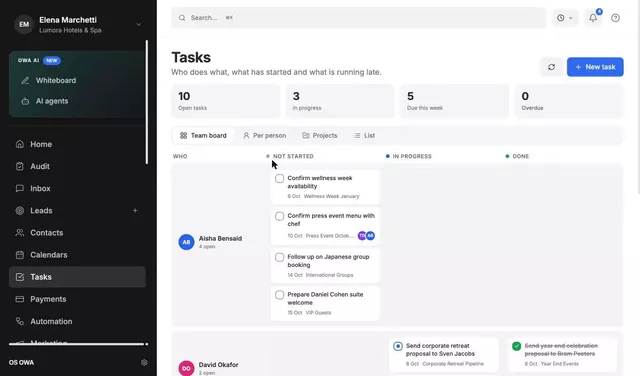Image resolution: width=640 pixels, height=376 pixels.
Task: Open AI agents in the sidebar
Action: coord(77,101)
